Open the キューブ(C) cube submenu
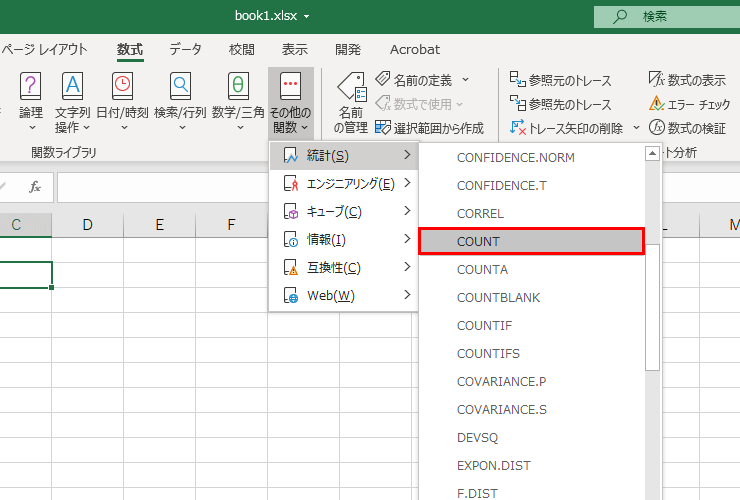The height and width of the screenshot is (500, 740). point(344,211)
